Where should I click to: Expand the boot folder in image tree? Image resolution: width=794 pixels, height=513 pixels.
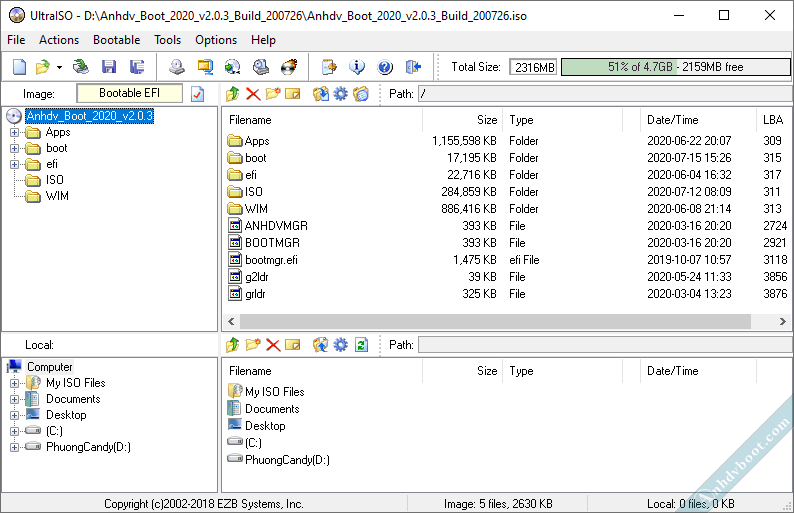click(x=14, y=148)
